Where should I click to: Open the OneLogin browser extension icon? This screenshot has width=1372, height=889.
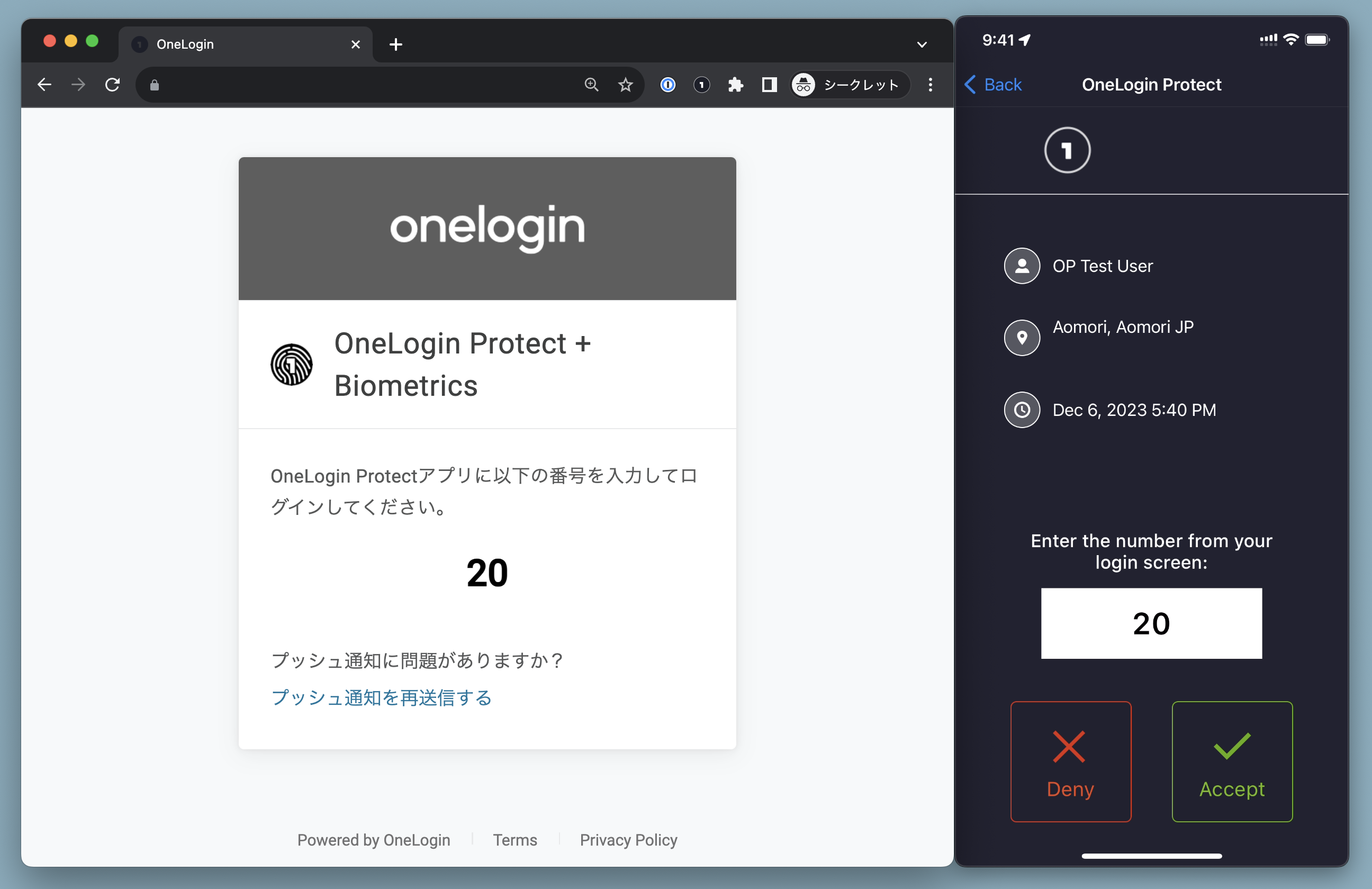coord(701,85)
